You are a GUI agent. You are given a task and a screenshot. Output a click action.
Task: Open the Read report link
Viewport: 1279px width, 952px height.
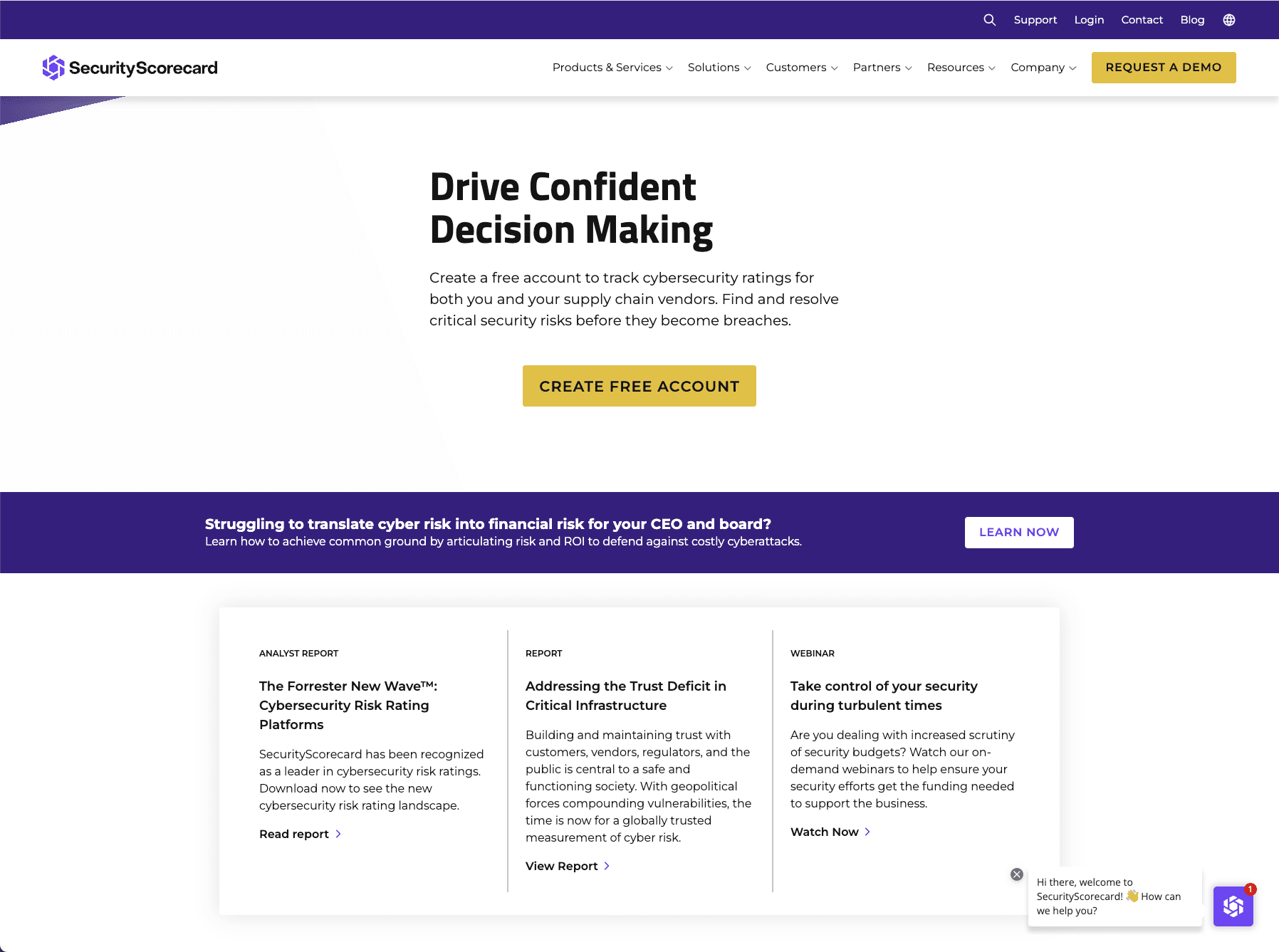[x=294, y=834]
